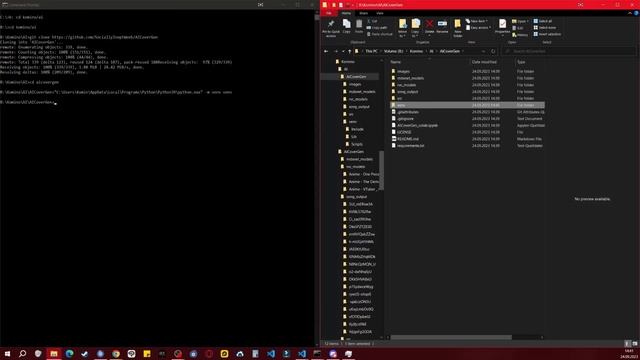
Task: Open Properties of the selected item
Action: (502, 26)
